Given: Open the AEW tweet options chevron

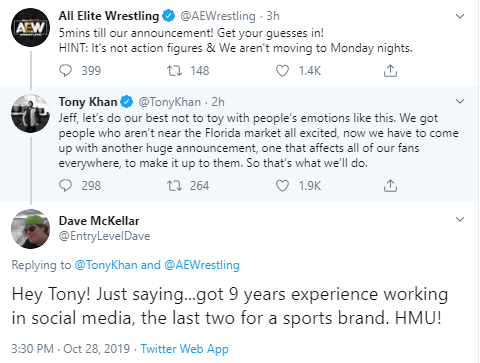Looking at the screenshot, I should tap(460, 16).
